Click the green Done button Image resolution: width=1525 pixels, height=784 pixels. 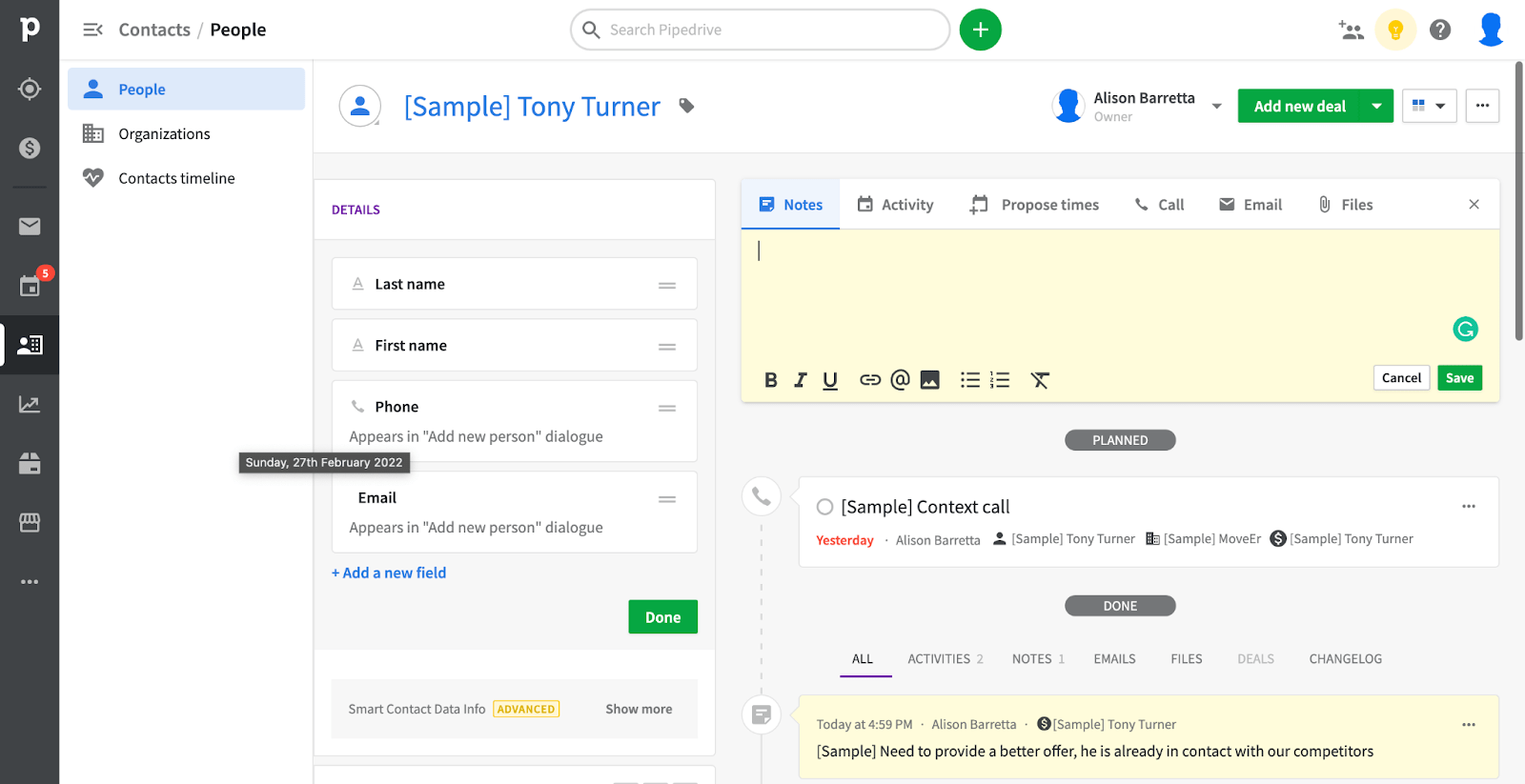click(x=662, y=616)
